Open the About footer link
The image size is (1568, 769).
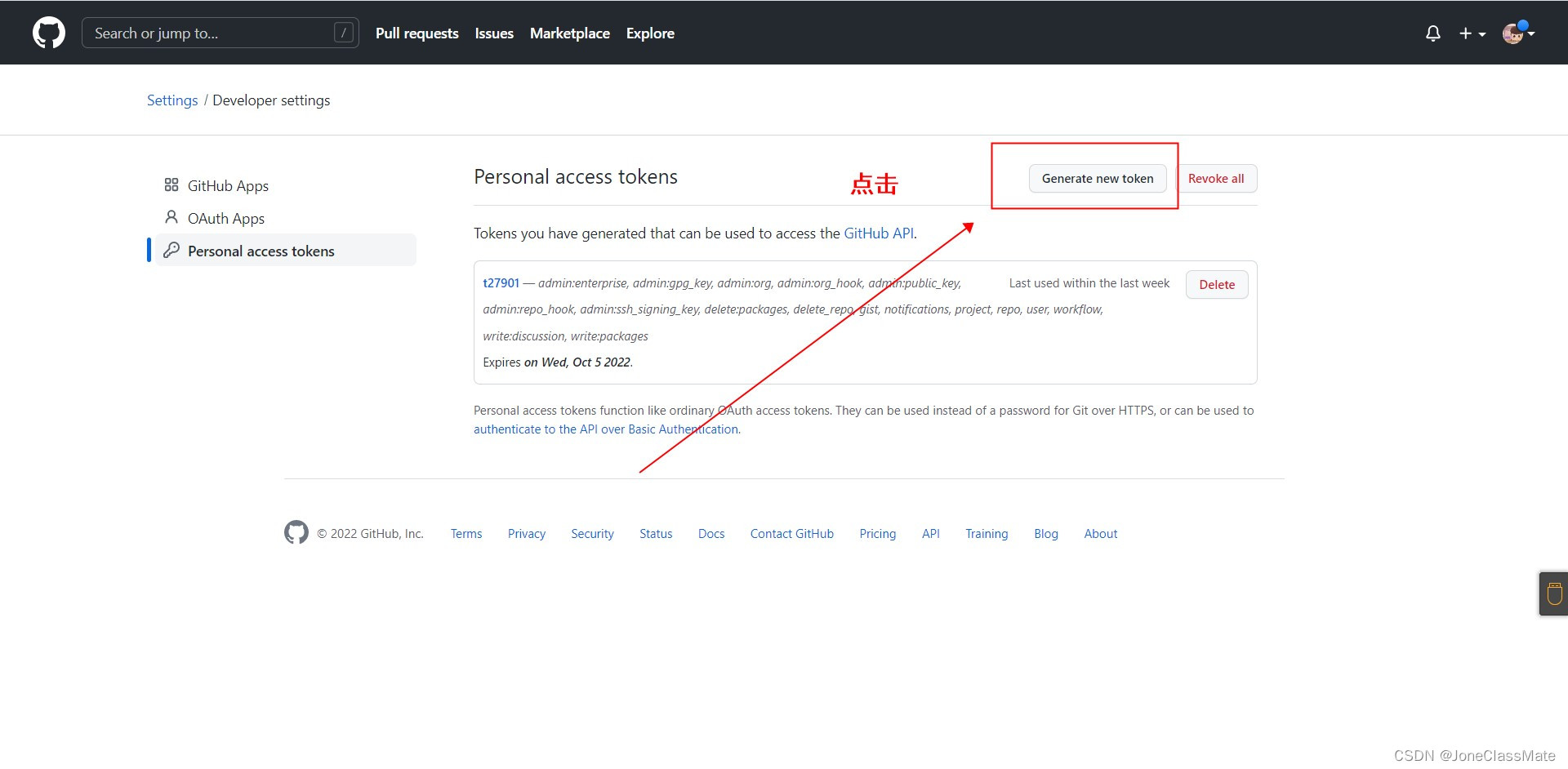(1101, 534)
